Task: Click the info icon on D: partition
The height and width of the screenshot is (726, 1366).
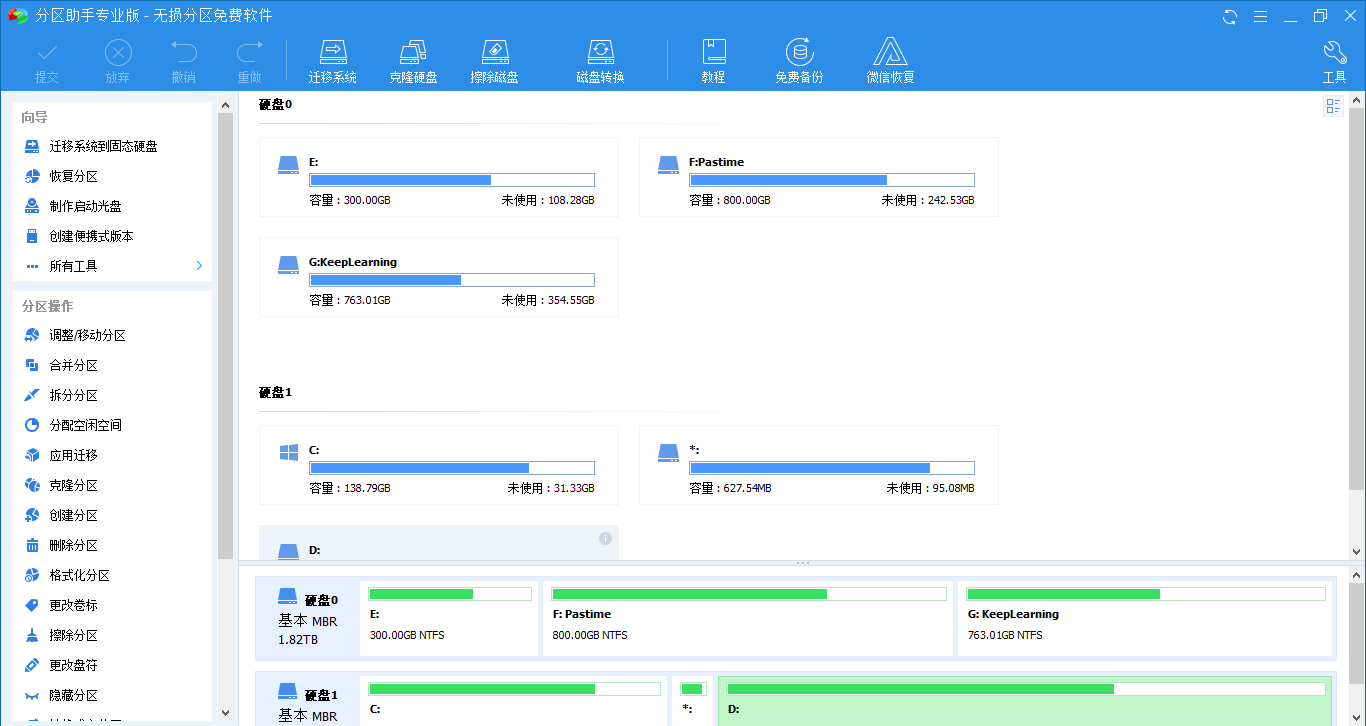Action: click(x=605, y=538)
